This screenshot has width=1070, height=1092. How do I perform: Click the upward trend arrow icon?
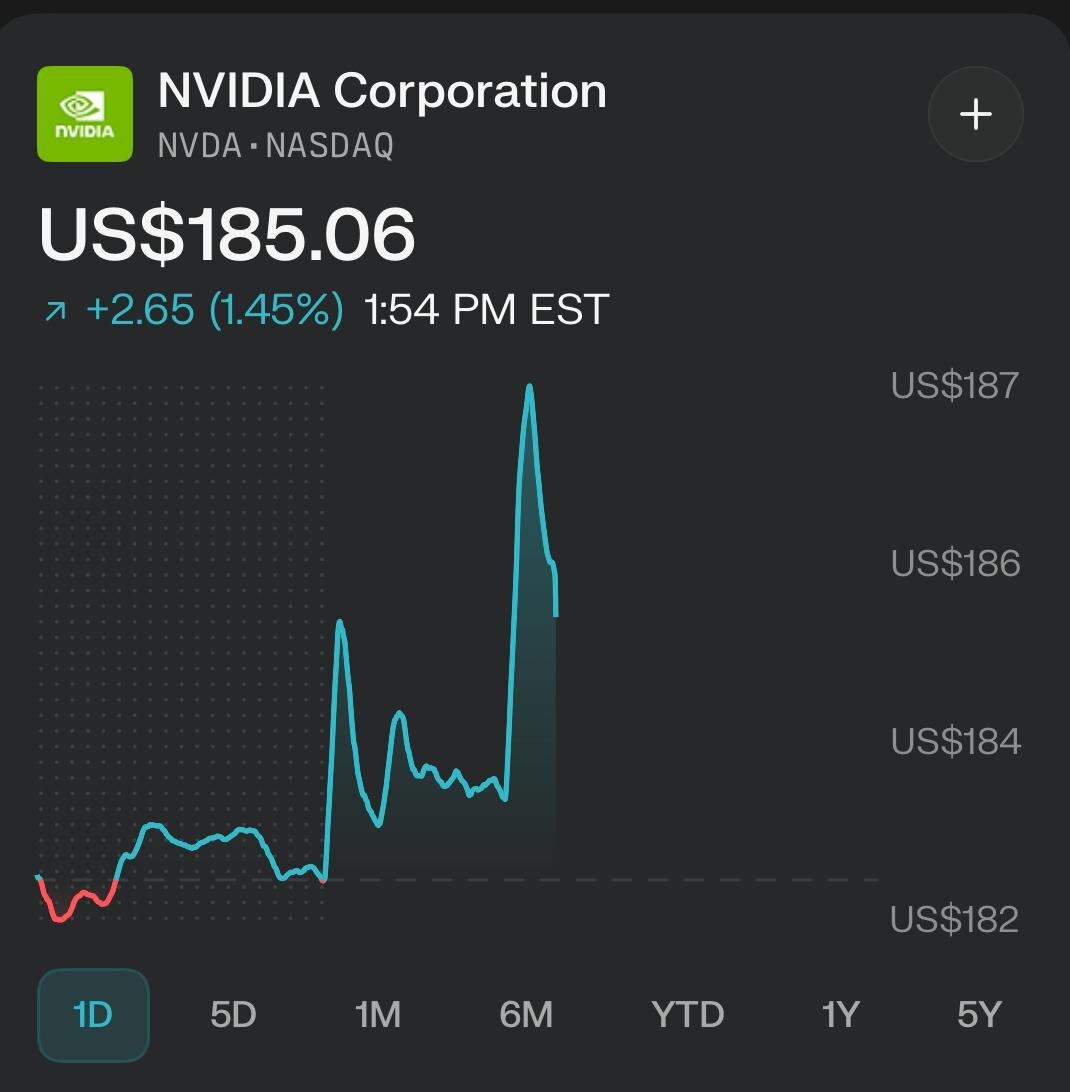55,313
